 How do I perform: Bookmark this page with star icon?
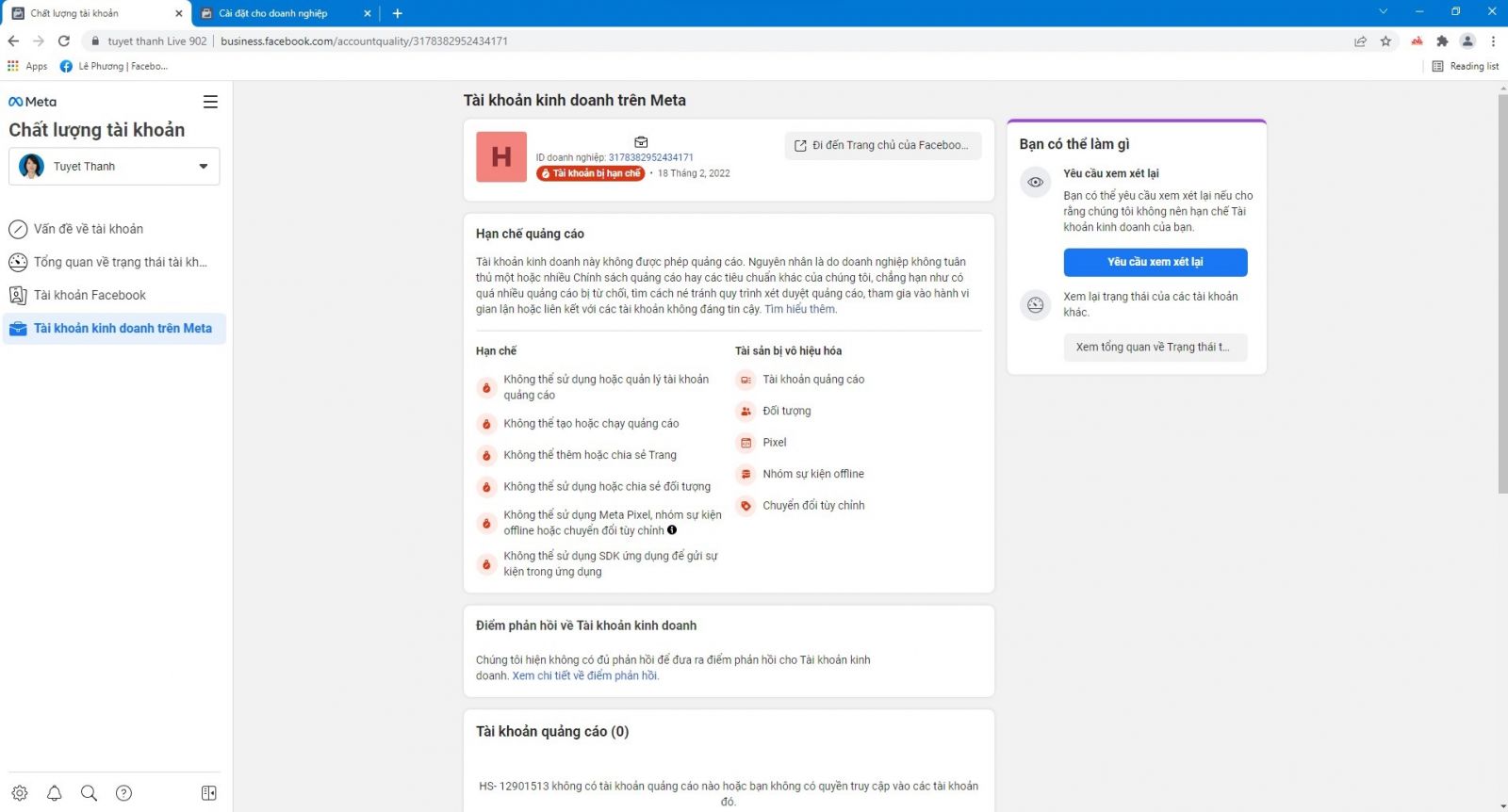point(1385,41)
